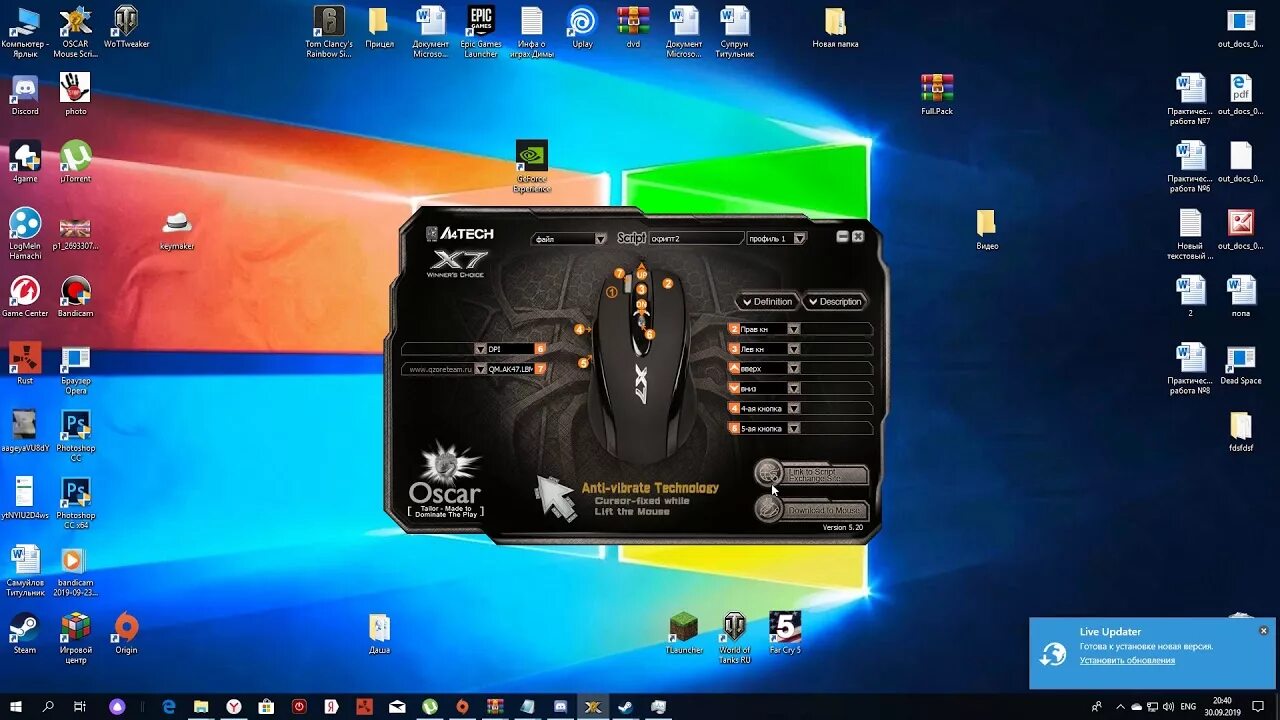This screenshot has height=720, width=1280.
Task: Select Full.Pack archive on desktop
Action: click(937, 95)
